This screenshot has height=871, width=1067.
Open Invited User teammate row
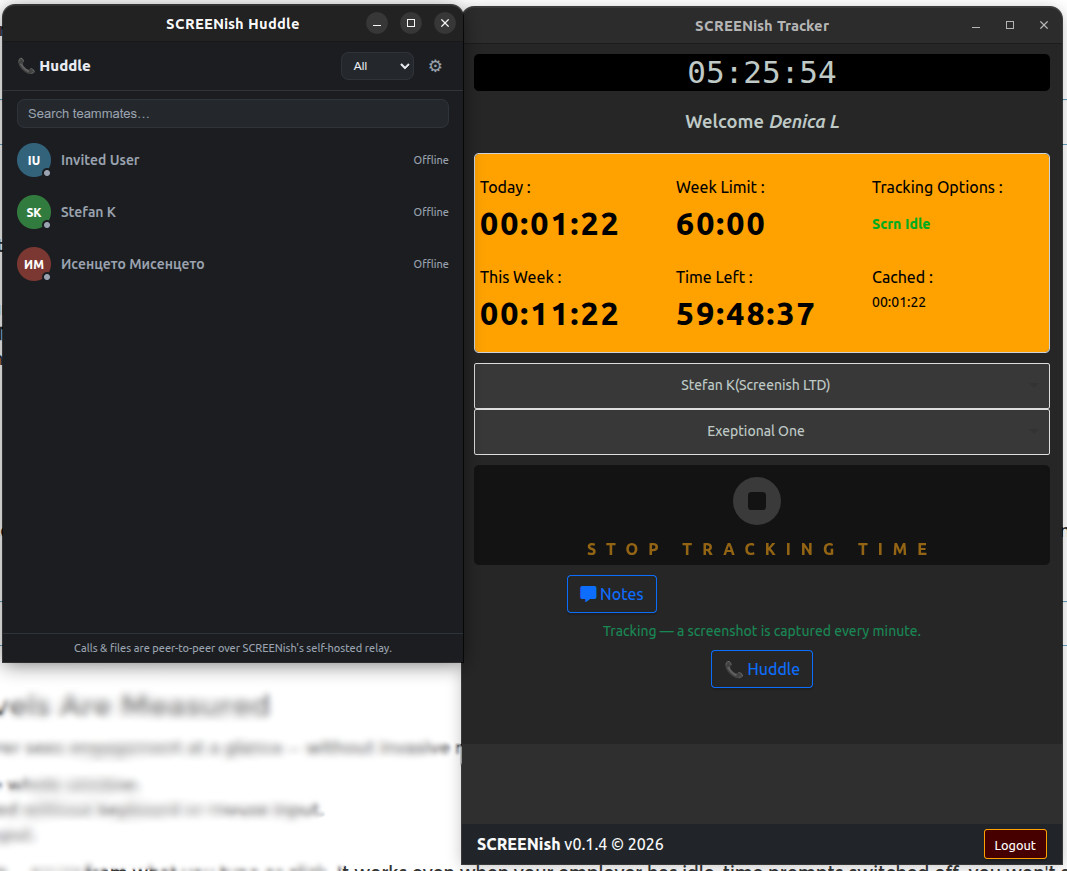pyautogui.click(x=233, y=160)
